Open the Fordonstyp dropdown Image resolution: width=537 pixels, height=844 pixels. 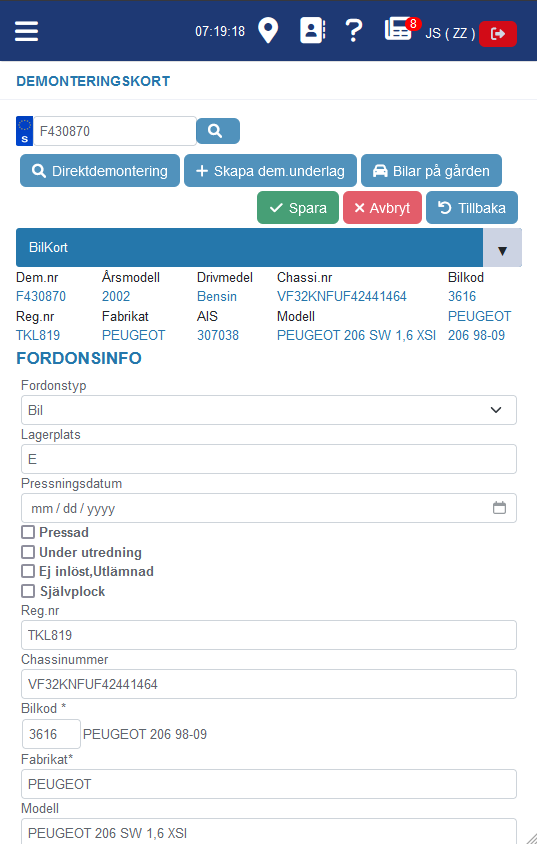click(269, 410)
